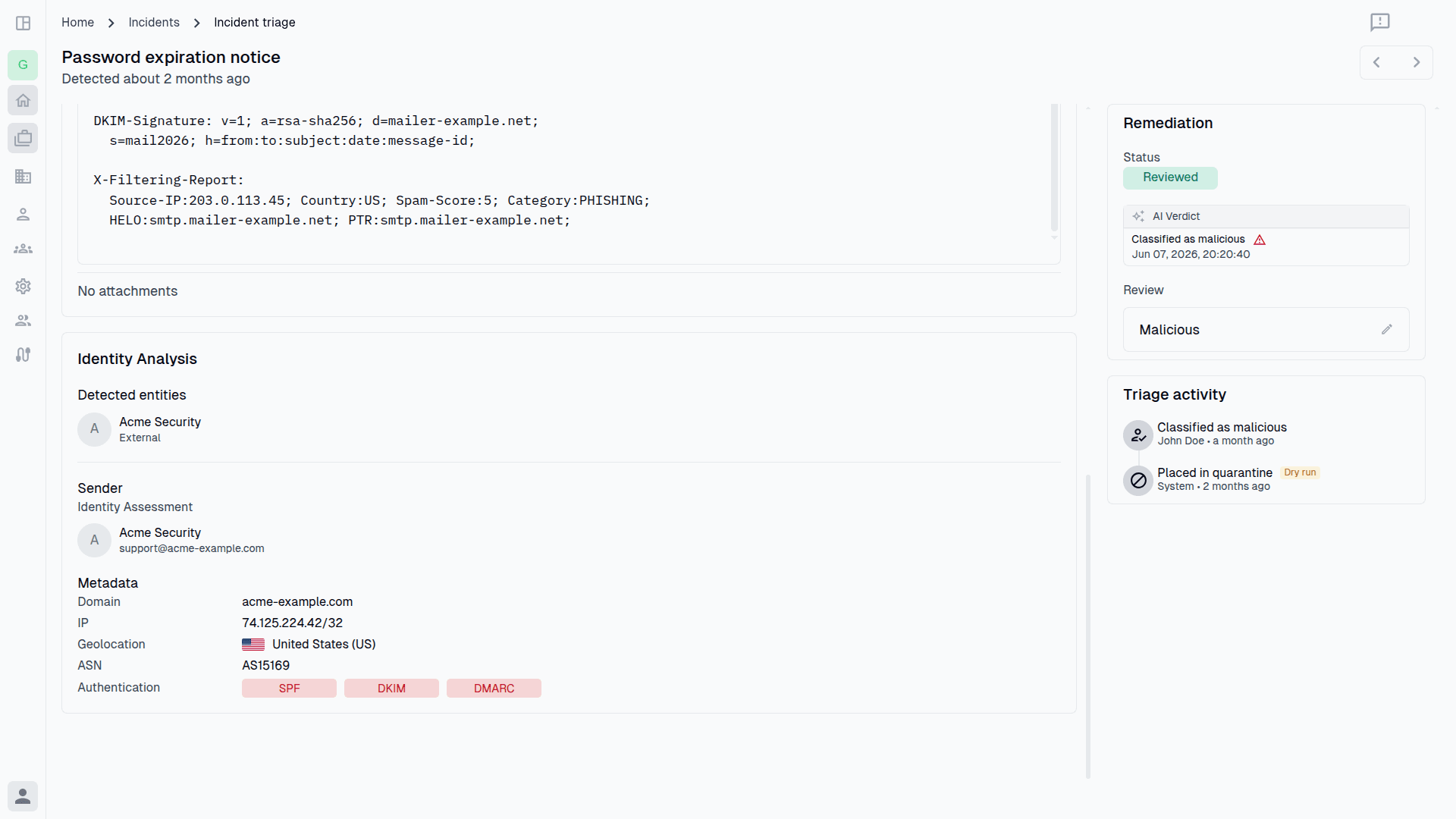Edit the Malicious review with pencil icon

(x=1386, y=329)
